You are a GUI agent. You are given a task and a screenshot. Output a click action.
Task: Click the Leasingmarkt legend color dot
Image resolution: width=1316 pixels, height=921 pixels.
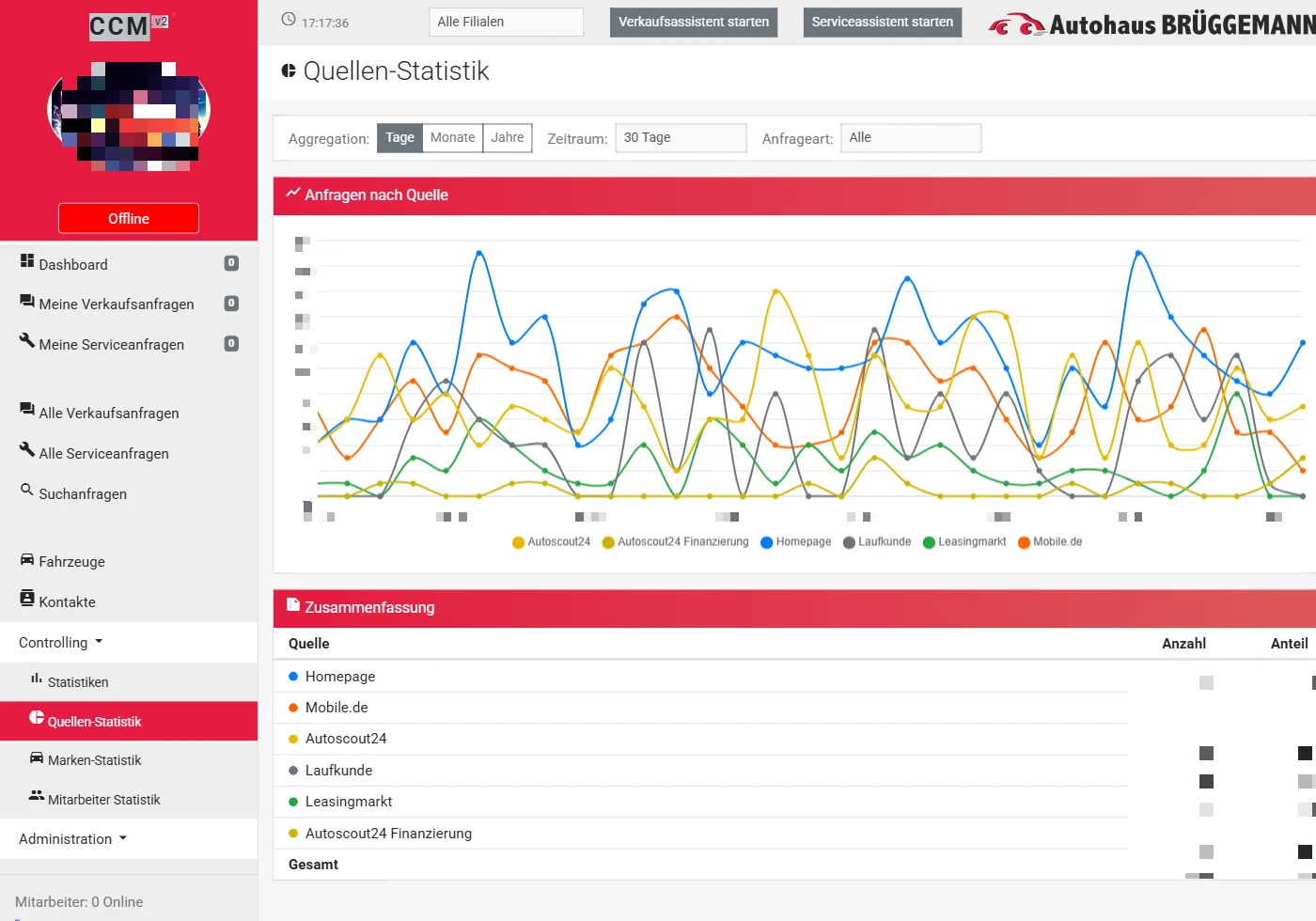click(x=930, y=542)
